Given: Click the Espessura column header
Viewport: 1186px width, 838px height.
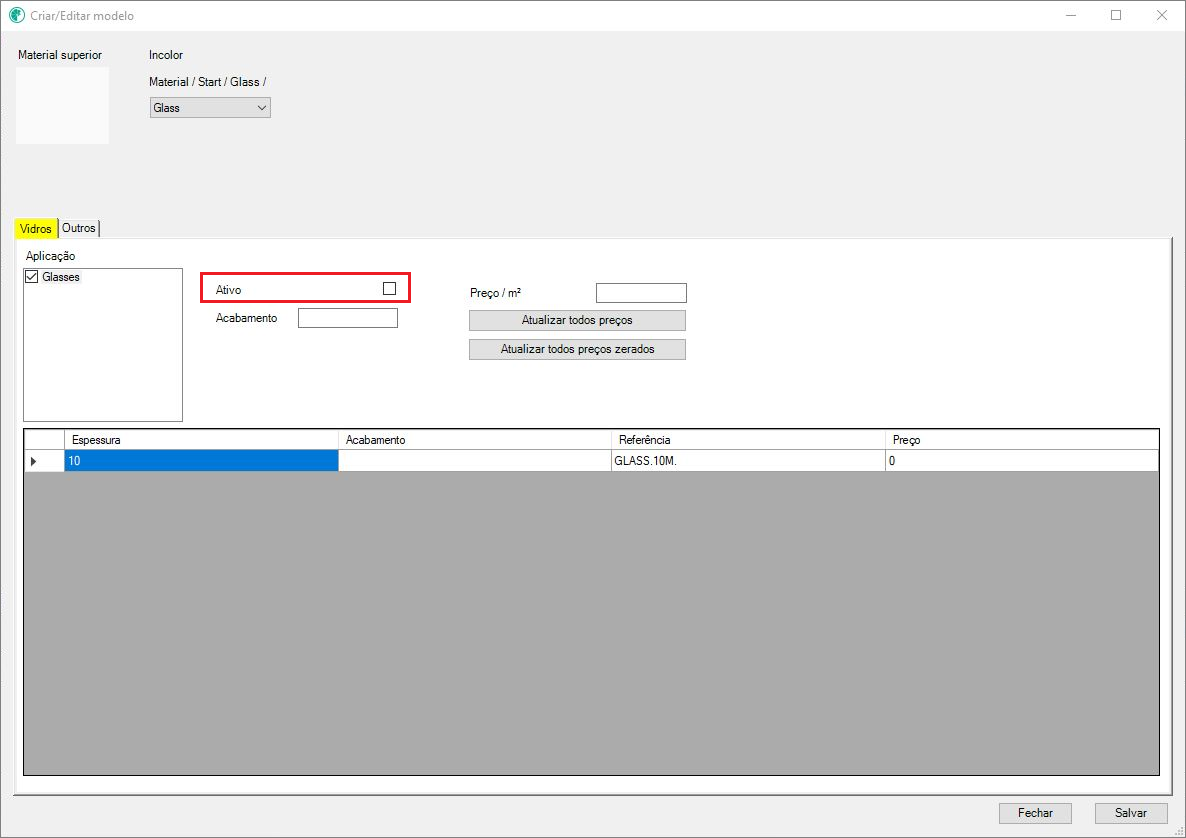Looking at the screenshot, I should (x=201, y=439).
